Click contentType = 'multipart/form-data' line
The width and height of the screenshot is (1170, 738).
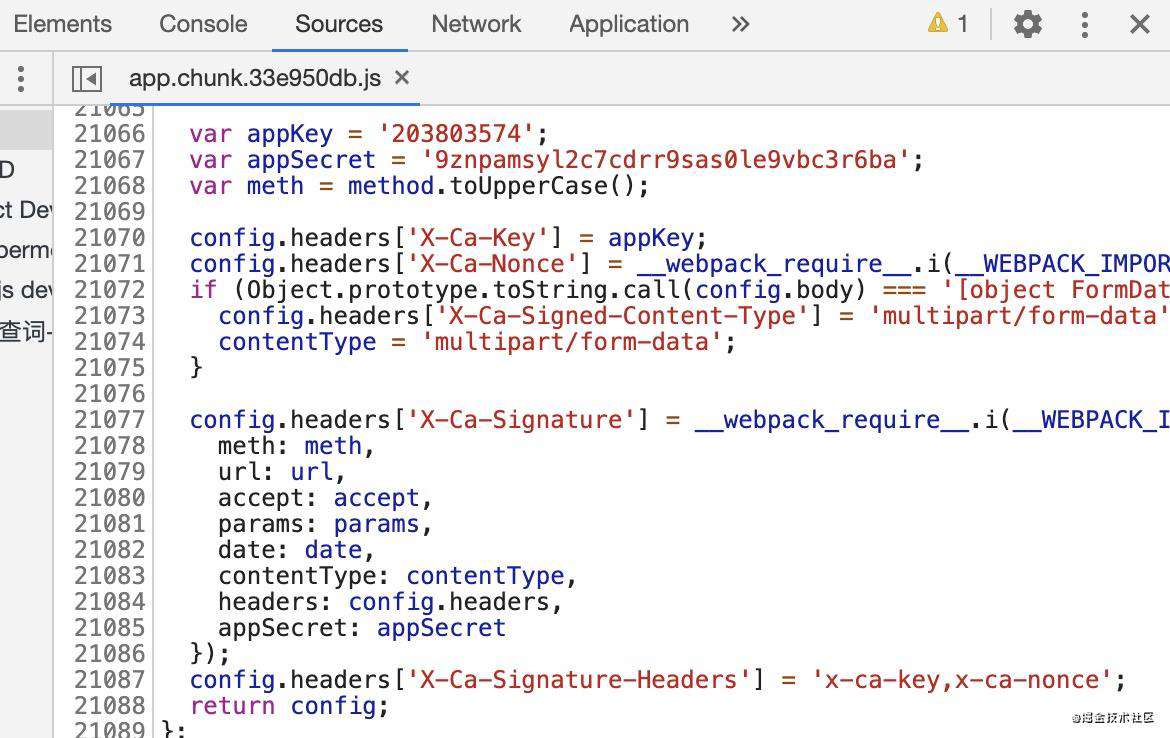[477, 342]
